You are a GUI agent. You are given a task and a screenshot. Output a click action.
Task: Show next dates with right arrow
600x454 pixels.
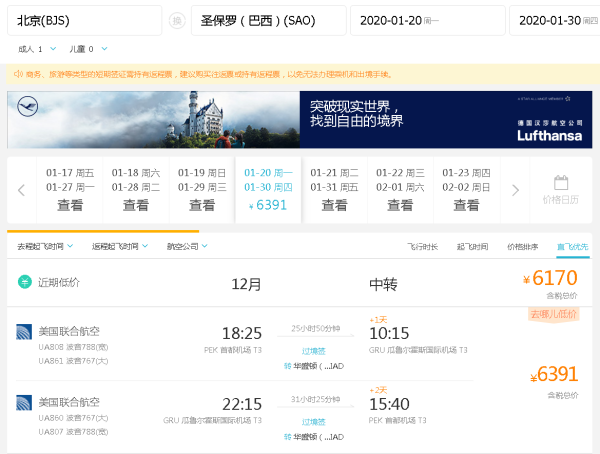point(516,190)
